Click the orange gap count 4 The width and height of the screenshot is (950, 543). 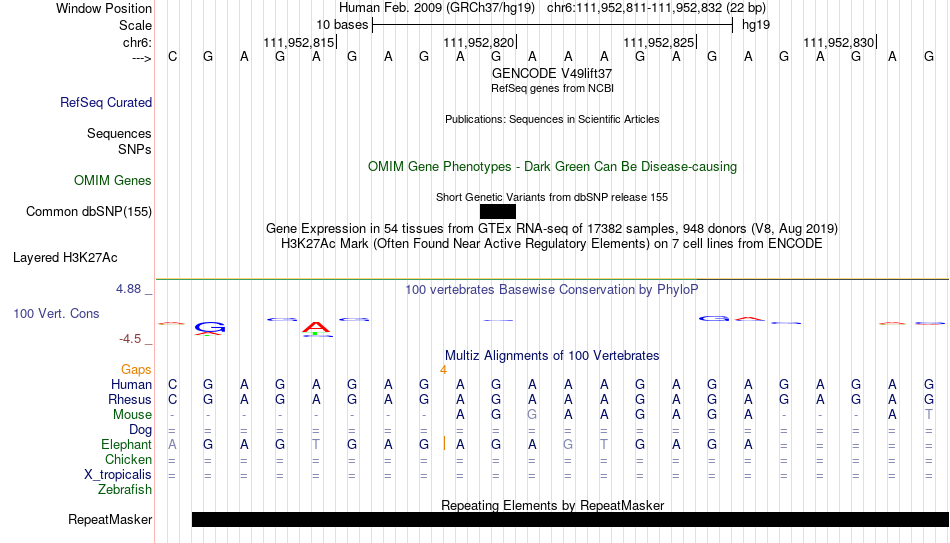(443, 370)
